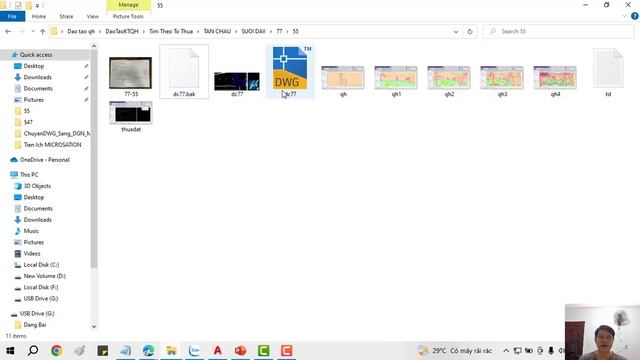Select the 77-55 image thumbnail
Image resolution: width=640 pixels, height=360 pixels.
[131, 73]
